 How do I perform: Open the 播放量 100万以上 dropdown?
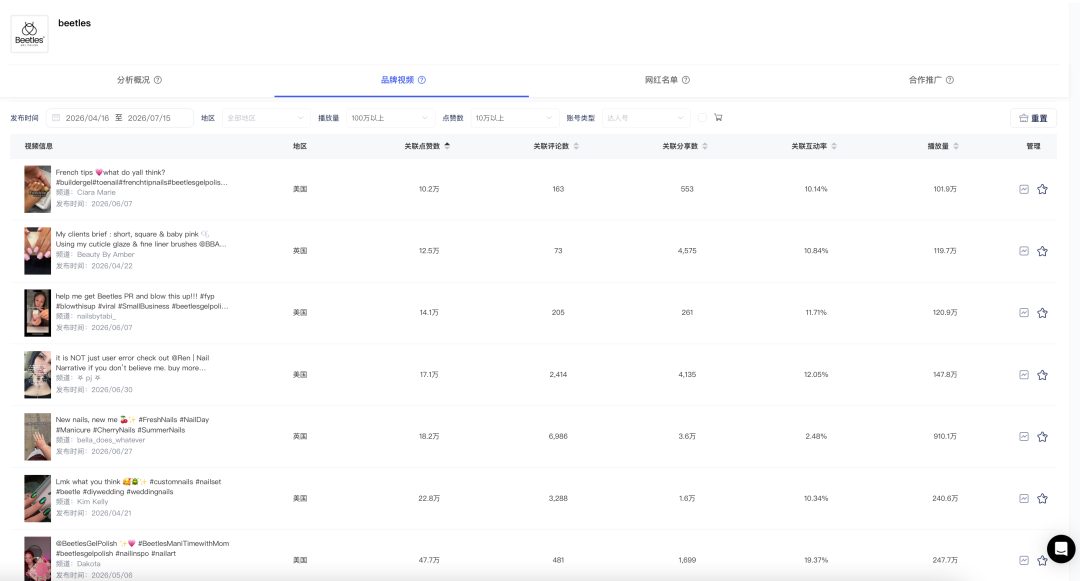coord(391,118)
